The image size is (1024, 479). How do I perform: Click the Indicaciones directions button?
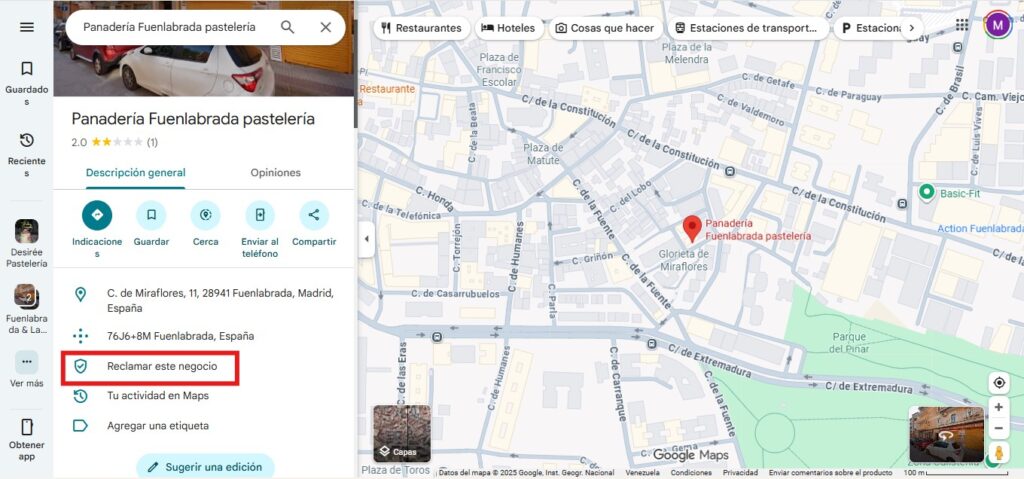coord(97,215)
